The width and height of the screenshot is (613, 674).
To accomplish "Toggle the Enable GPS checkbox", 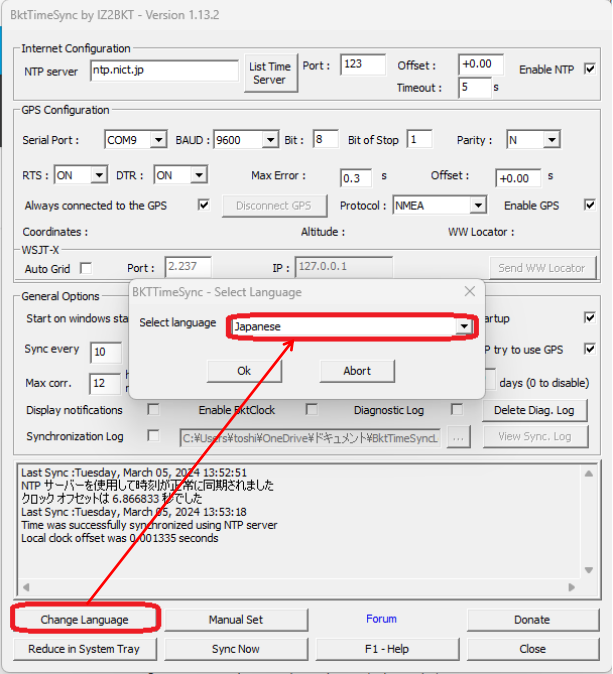I will pos(590,205).
